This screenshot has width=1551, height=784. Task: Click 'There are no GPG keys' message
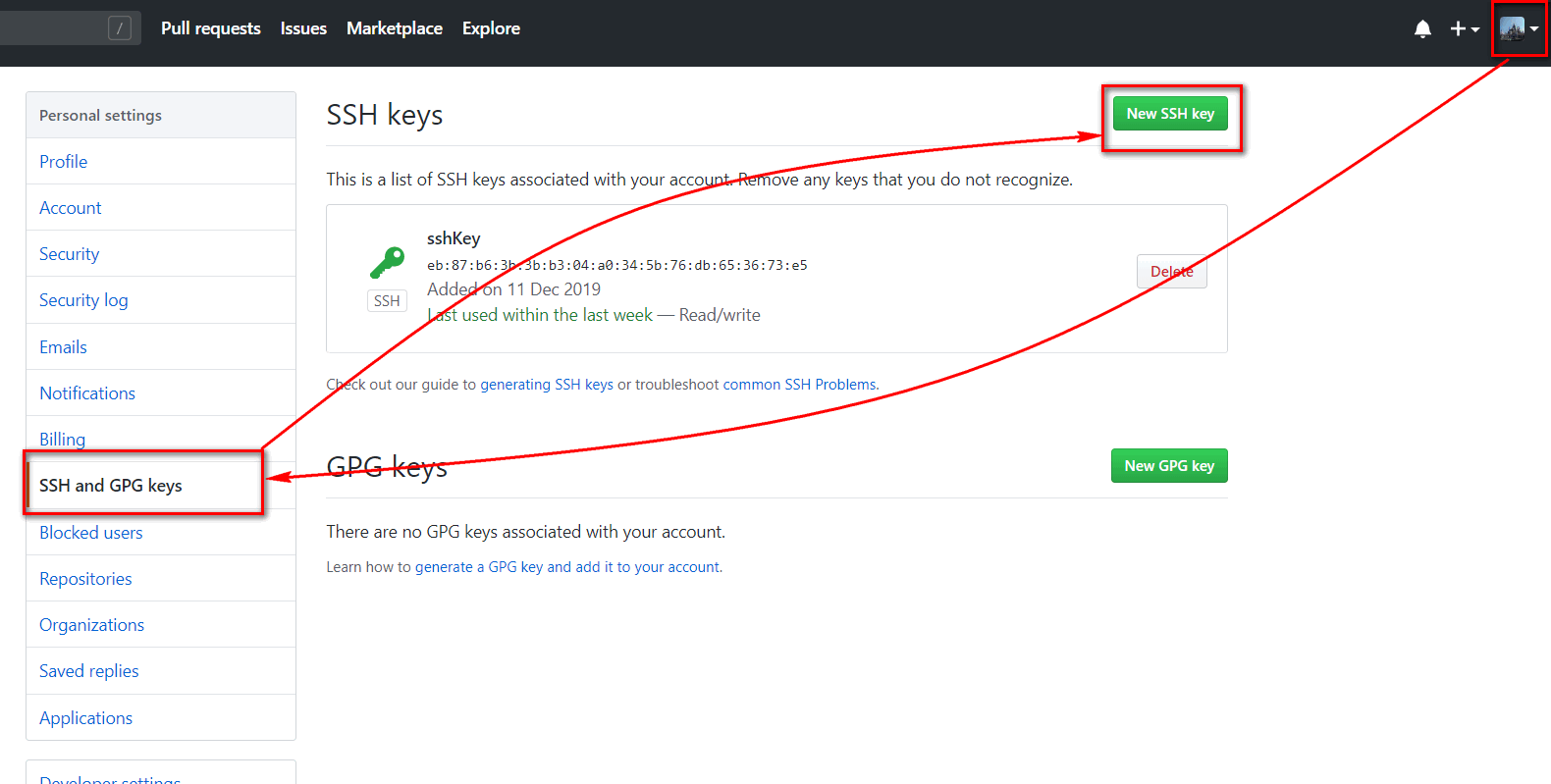coord(526,532)
